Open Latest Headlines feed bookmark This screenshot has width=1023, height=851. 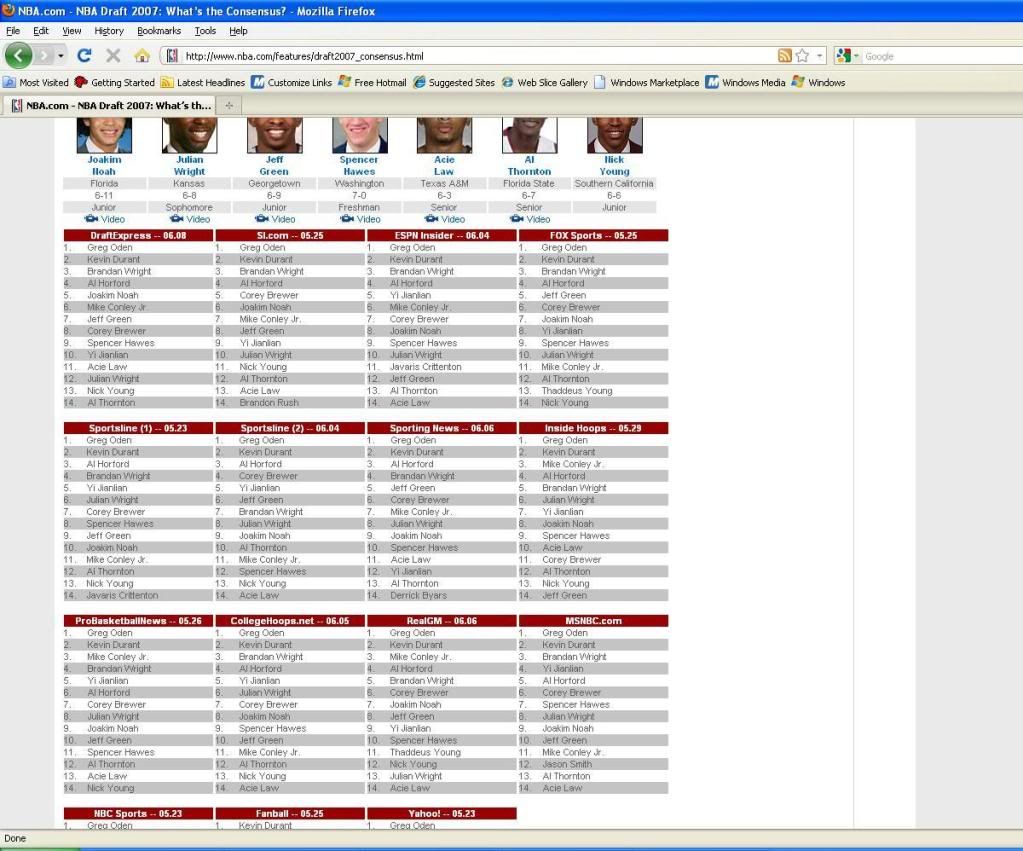click(x=203, y=82)
